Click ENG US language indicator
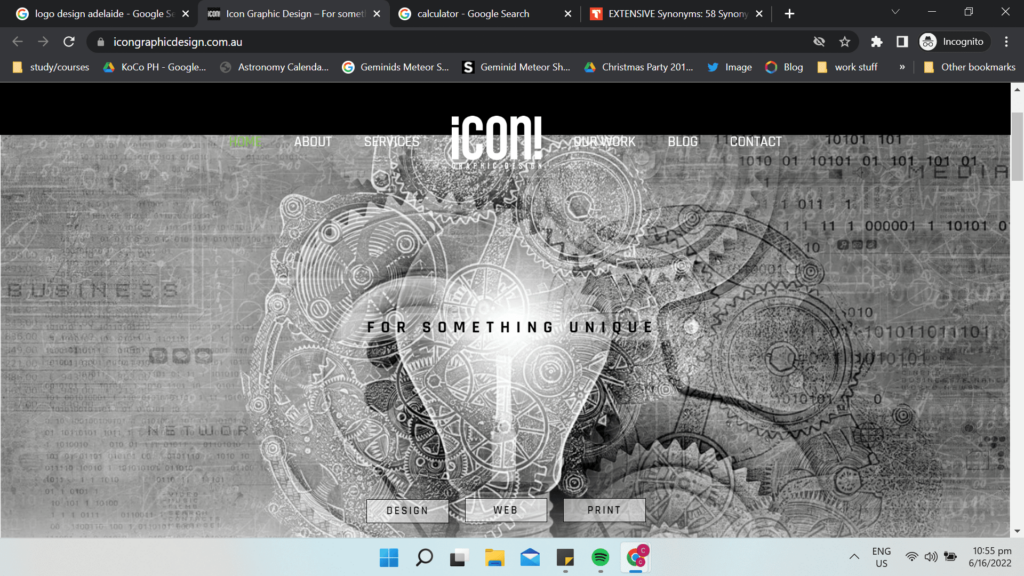Viewport: 1024px width, 576px height. coord(882,557)
